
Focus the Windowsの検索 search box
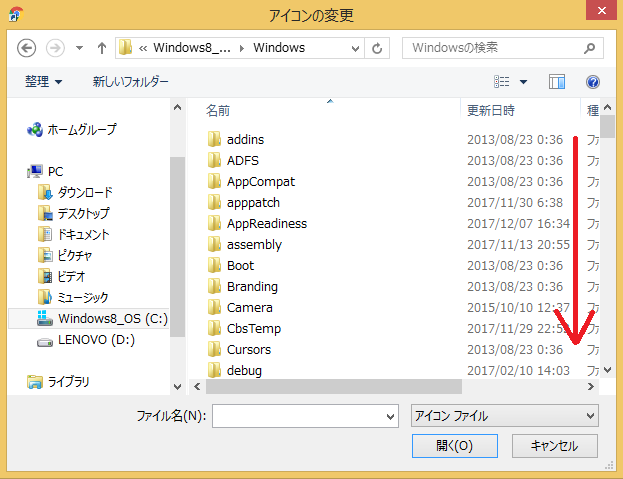[503, 48]
